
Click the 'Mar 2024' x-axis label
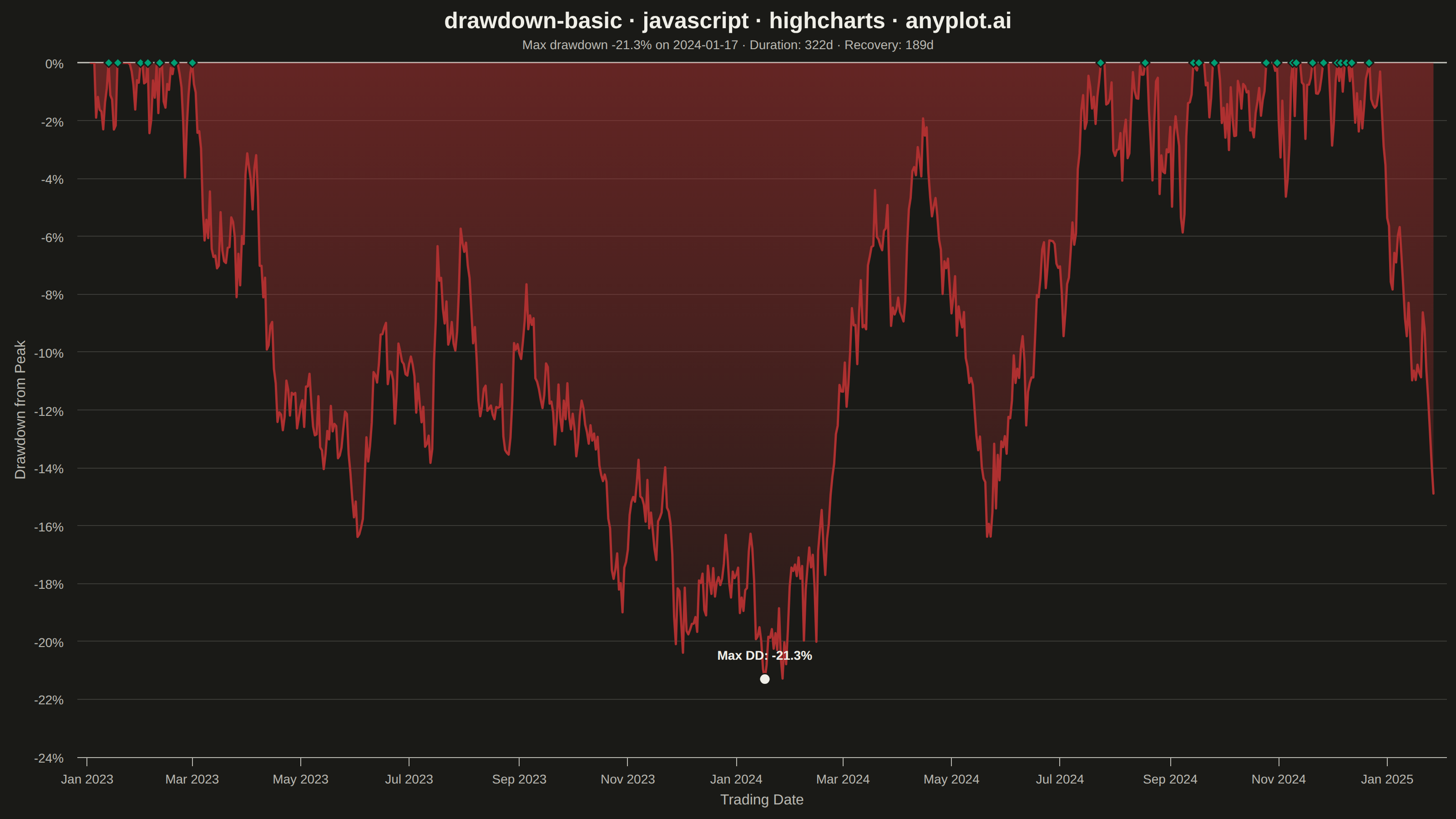(x=843, y=779)
